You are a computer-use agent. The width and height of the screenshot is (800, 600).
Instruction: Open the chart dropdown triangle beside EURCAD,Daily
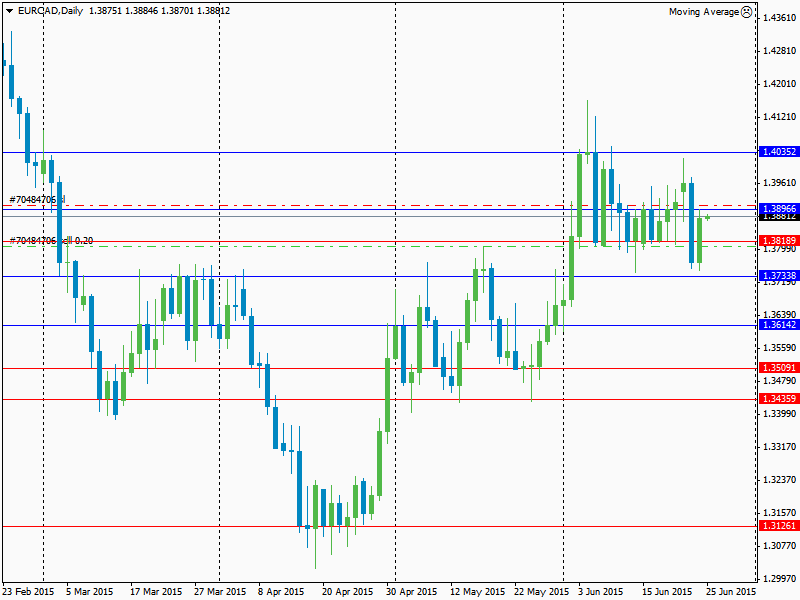[x=10, y=11]
